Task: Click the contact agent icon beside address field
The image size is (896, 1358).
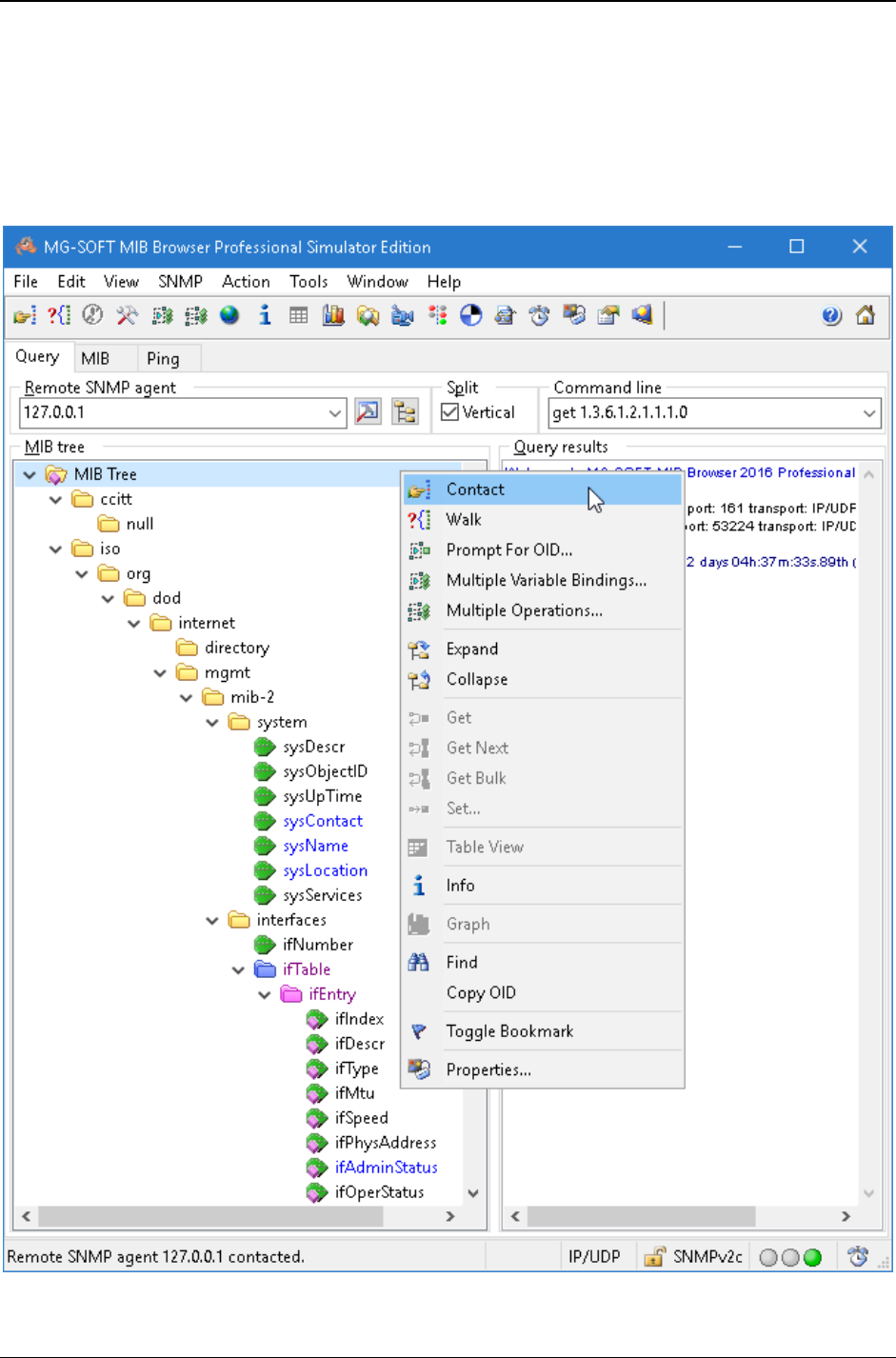Action: click(368, 412)
